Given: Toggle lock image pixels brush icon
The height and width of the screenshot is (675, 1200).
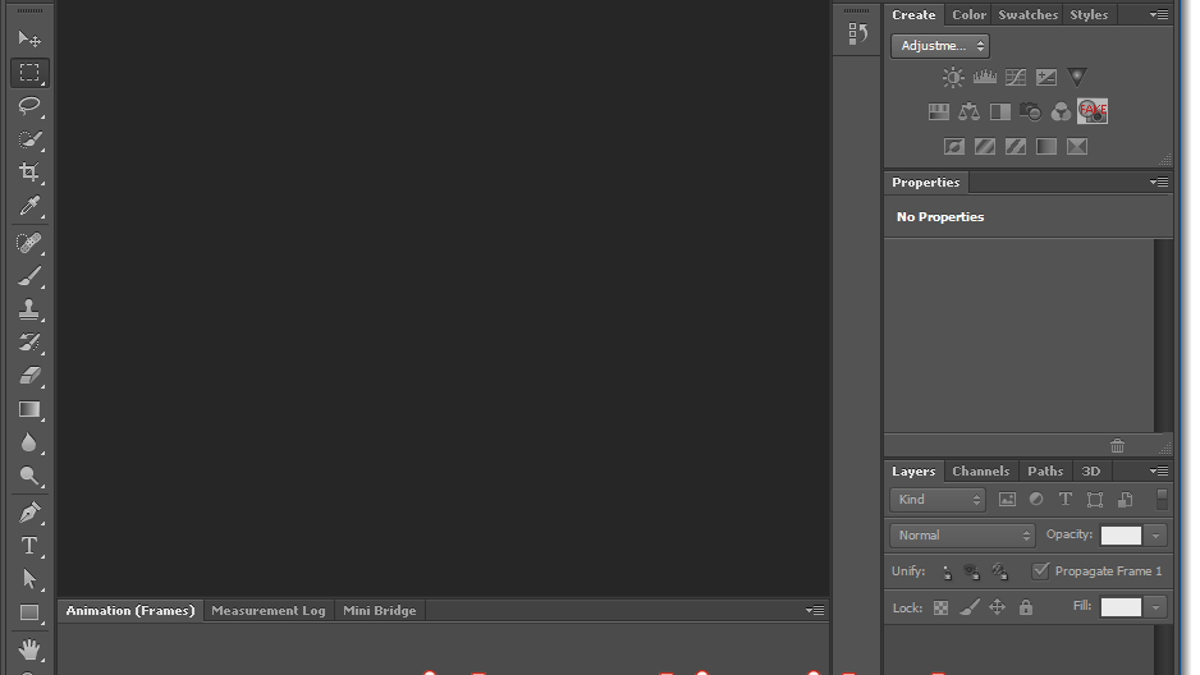Looking at the screenshot, I should [x=969, y=607].
